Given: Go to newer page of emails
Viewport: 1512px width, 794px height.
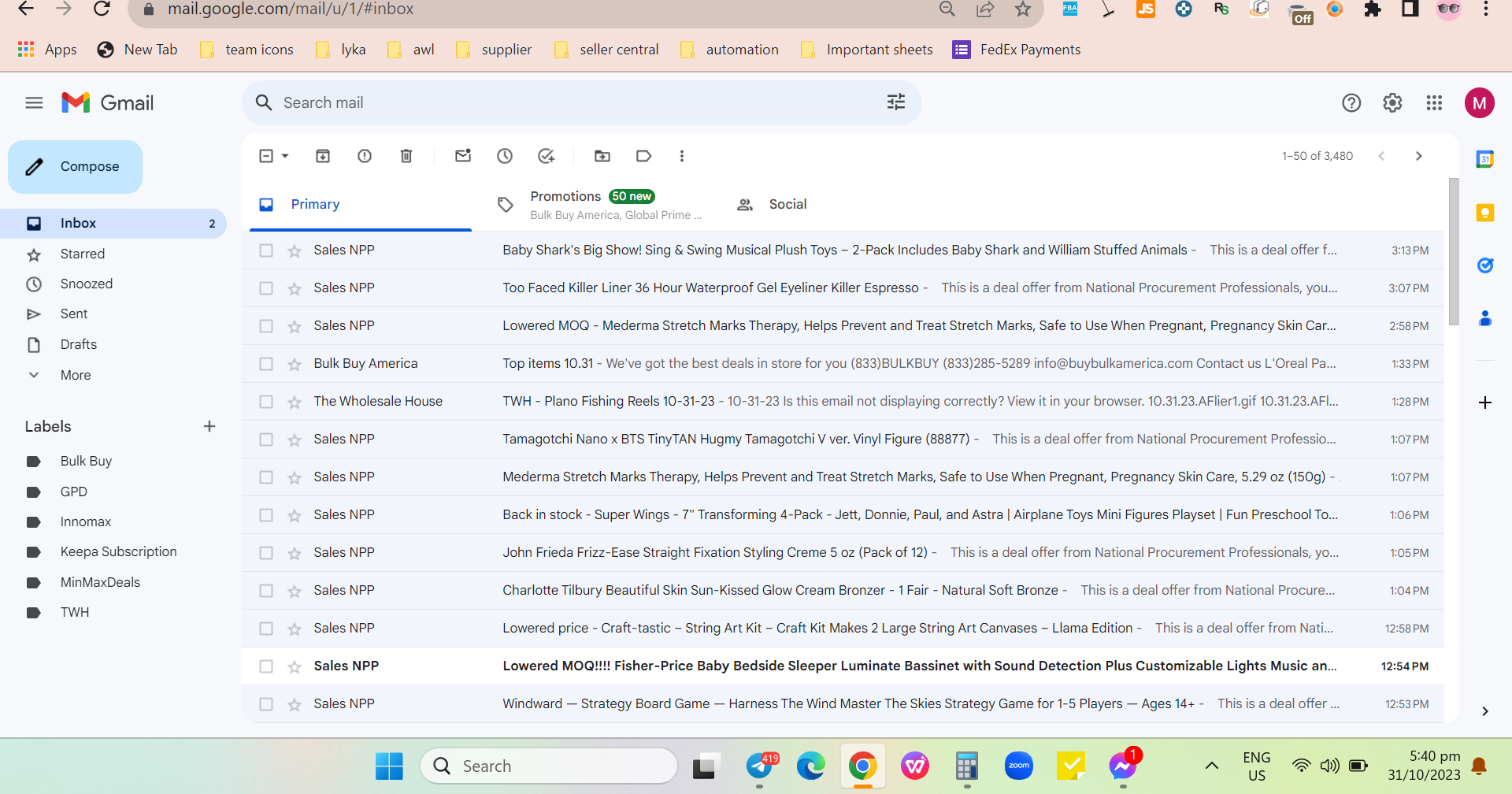Looking at the screenshot, I should [1381, 156].
